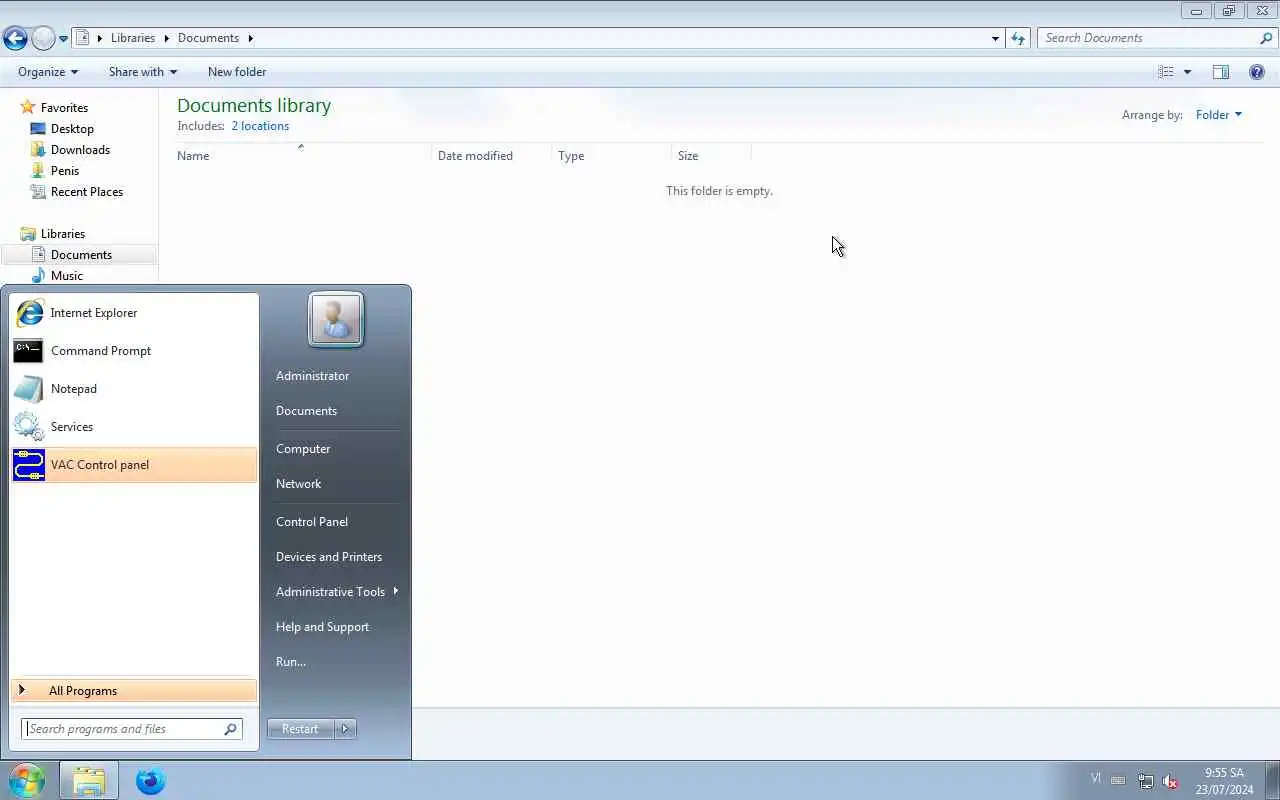
Task: Open Network from Start menu
Action: (x=298, y=484)
